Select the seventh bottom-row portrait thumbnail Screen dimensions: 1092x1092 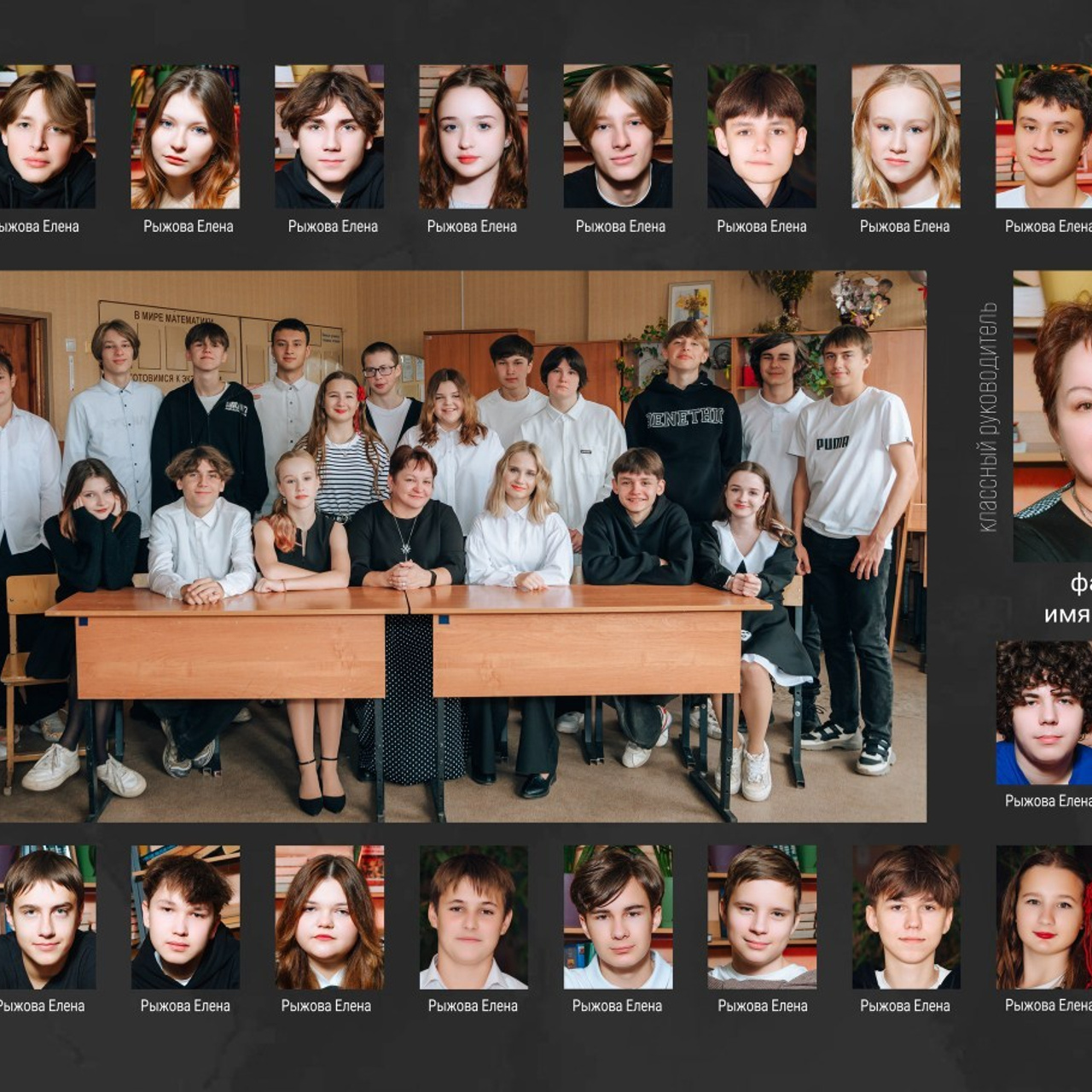click(906, 917)
